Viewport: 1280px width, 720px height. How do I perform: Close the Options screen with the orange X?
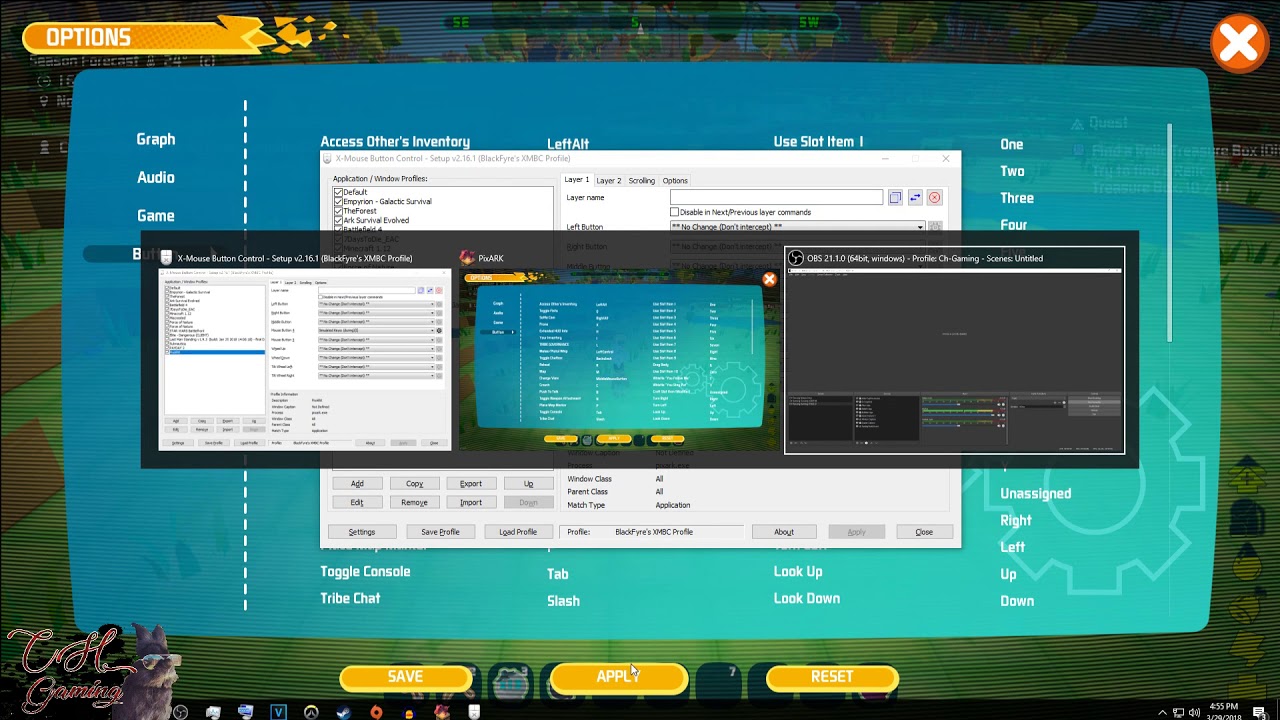[x=1238, y=44]
